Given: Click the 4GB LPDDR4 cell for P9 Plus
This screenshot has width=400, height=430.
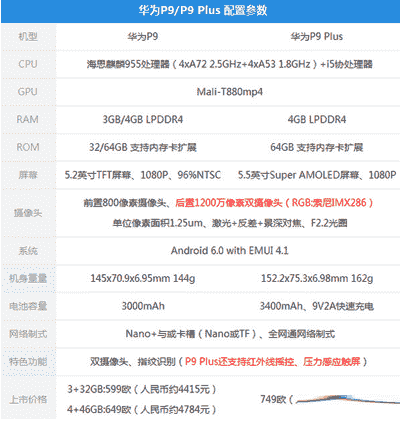Looking at the screenshot, I should [317, 119].
